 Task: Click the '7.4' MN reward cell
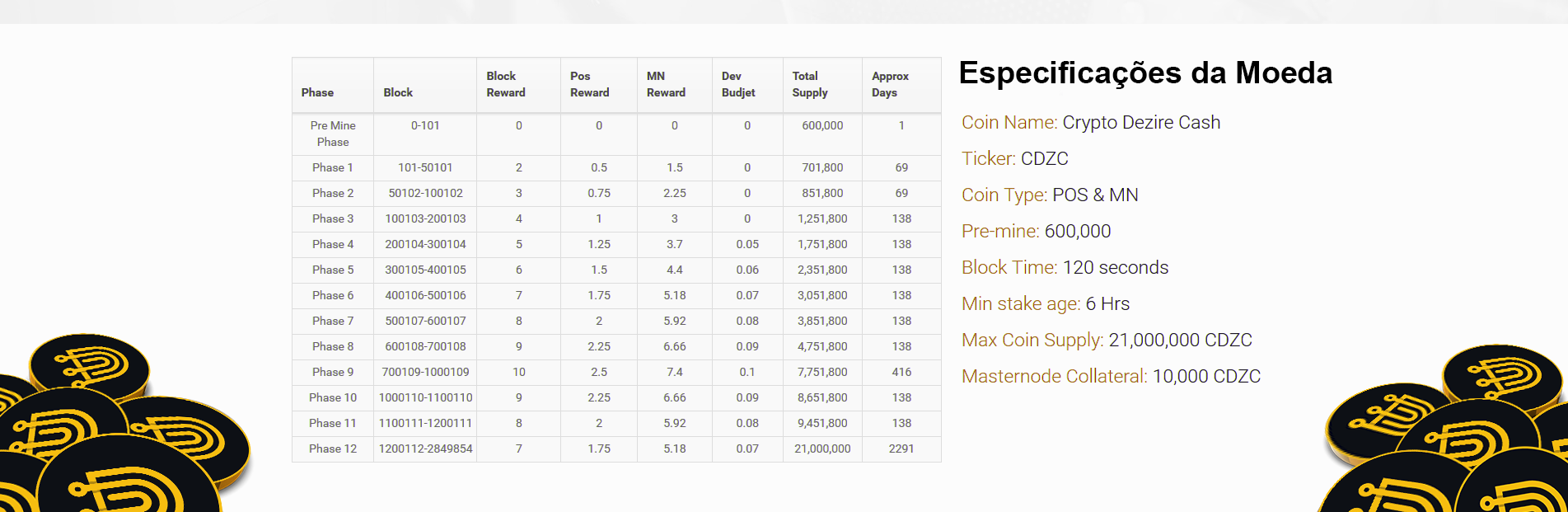(x=675, y=372)
